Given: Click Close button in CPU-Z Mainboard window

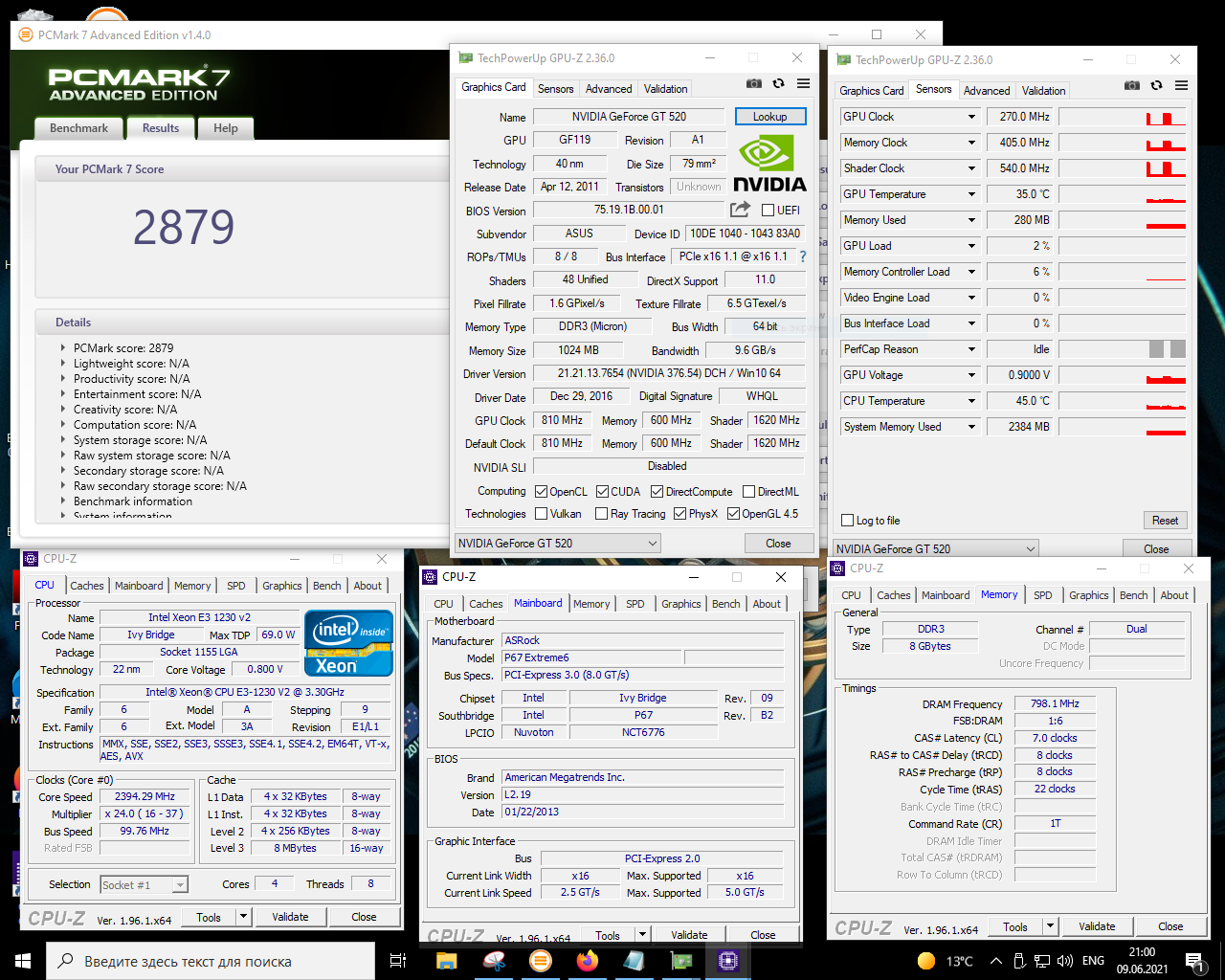Looking at the screenshot, I should click(x=763, y=935).
